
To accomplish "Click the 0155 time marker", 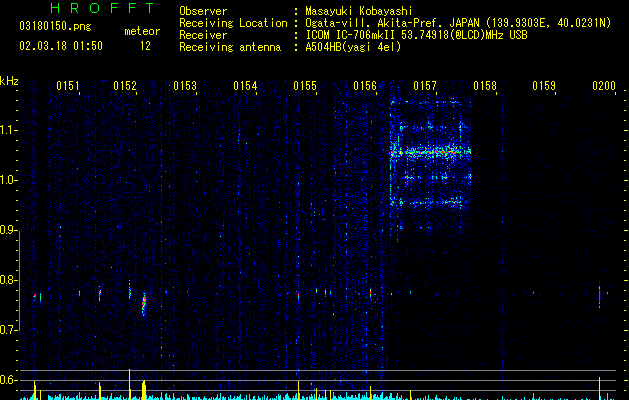I will [x=305, y=86].
